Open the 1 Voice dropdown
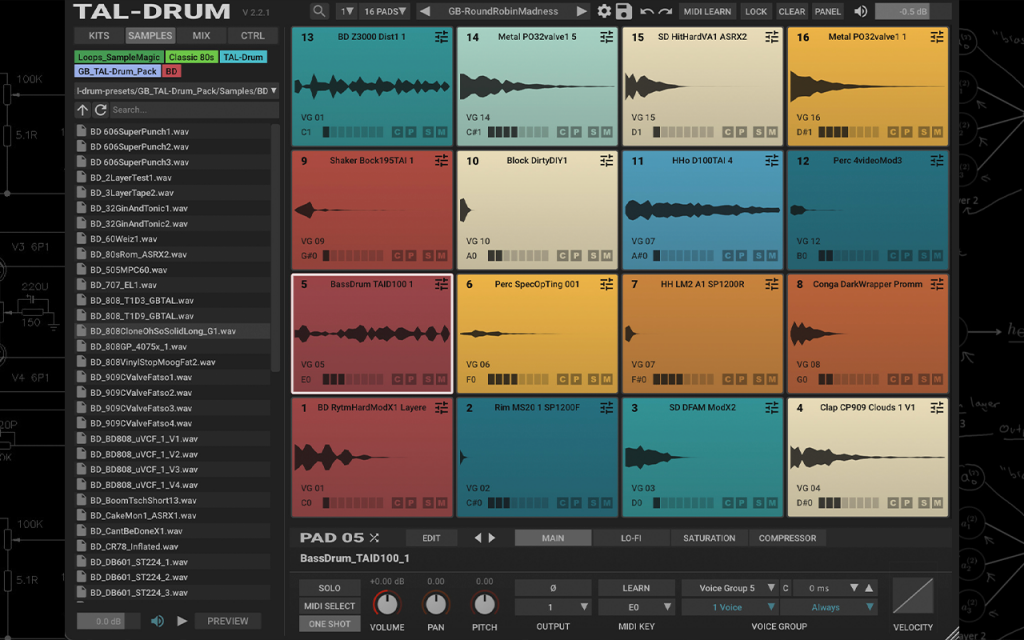1024x640 pixels. [729, 607]
